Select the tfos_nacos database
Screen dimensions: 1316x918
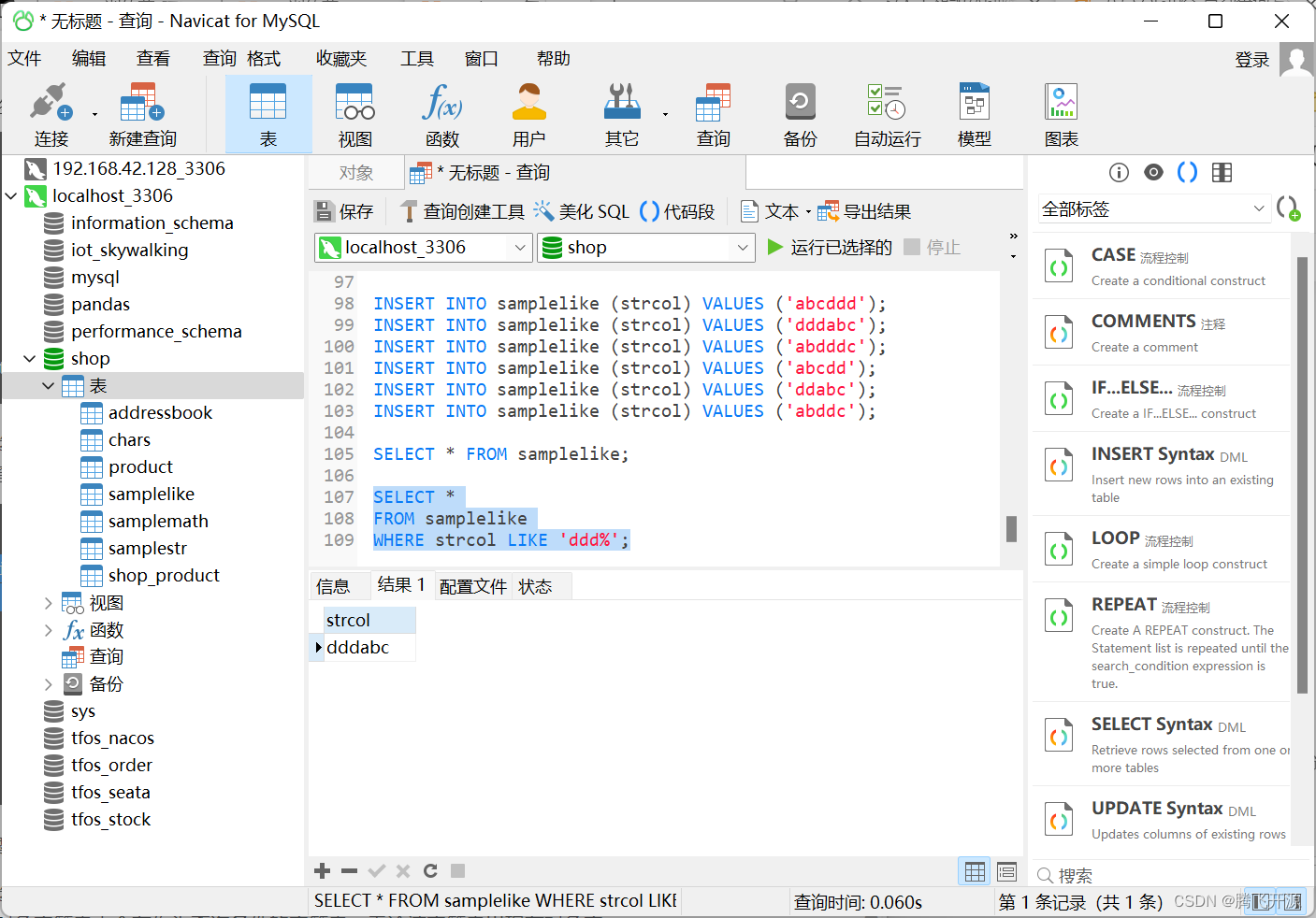[x=112, y=739]
